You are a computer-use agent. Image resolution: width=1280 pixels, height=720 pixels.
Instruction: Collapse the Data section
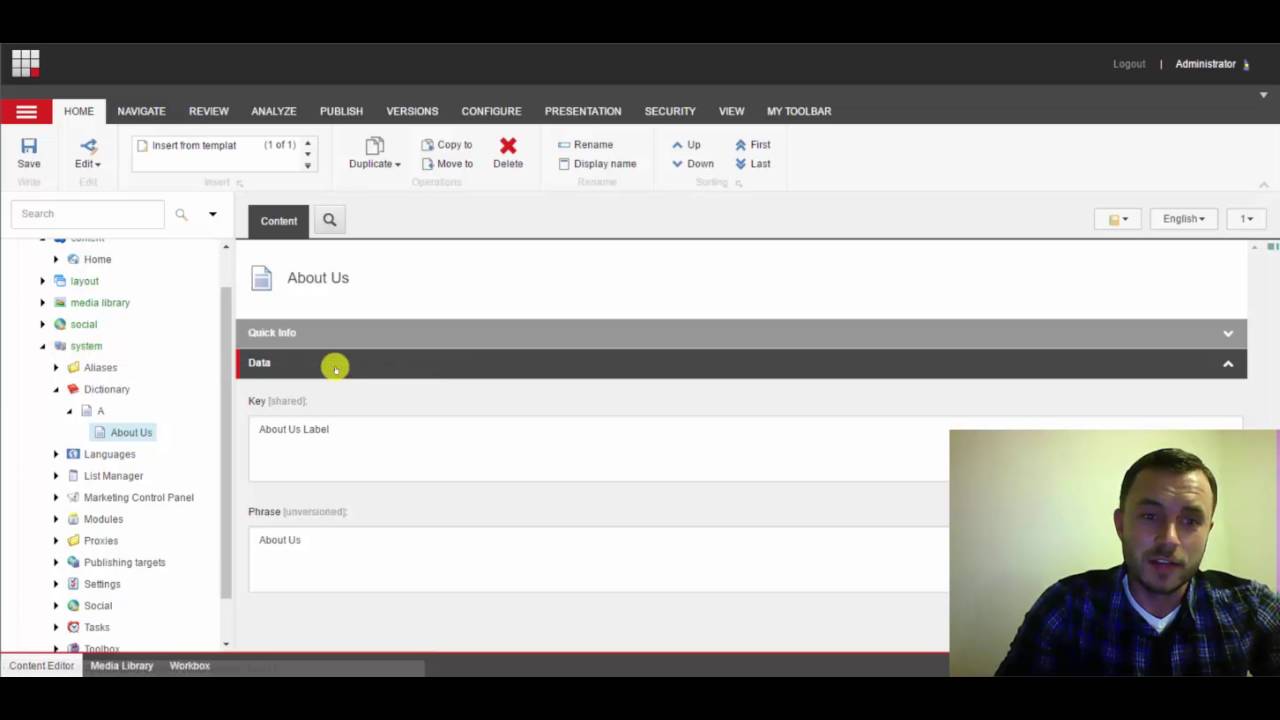click(x=741, y=363)
